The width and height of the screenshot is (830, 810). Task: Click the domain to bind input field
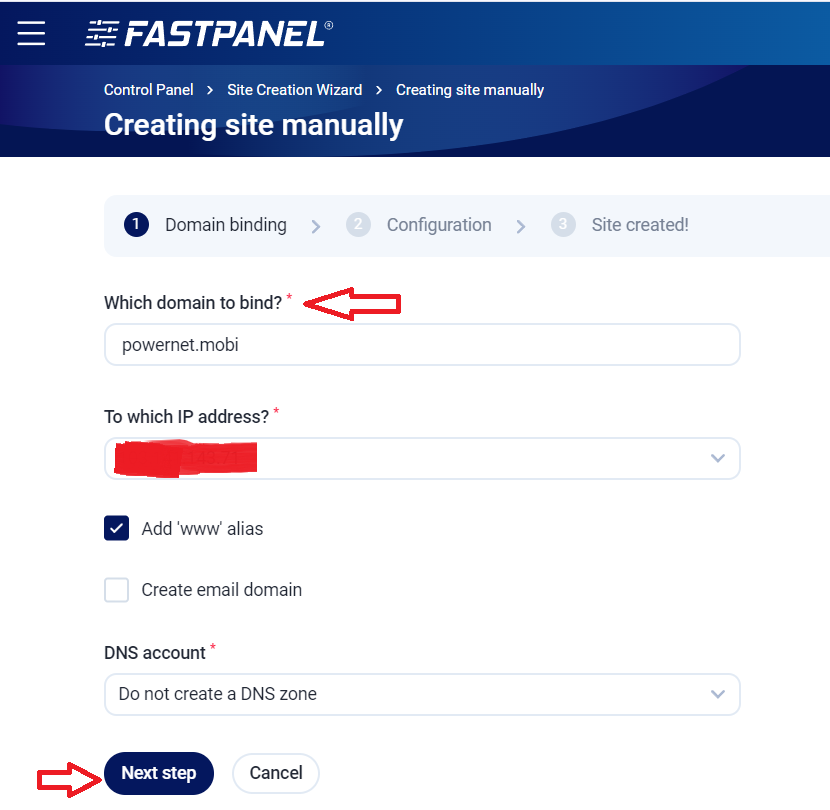tap(421, 345)
